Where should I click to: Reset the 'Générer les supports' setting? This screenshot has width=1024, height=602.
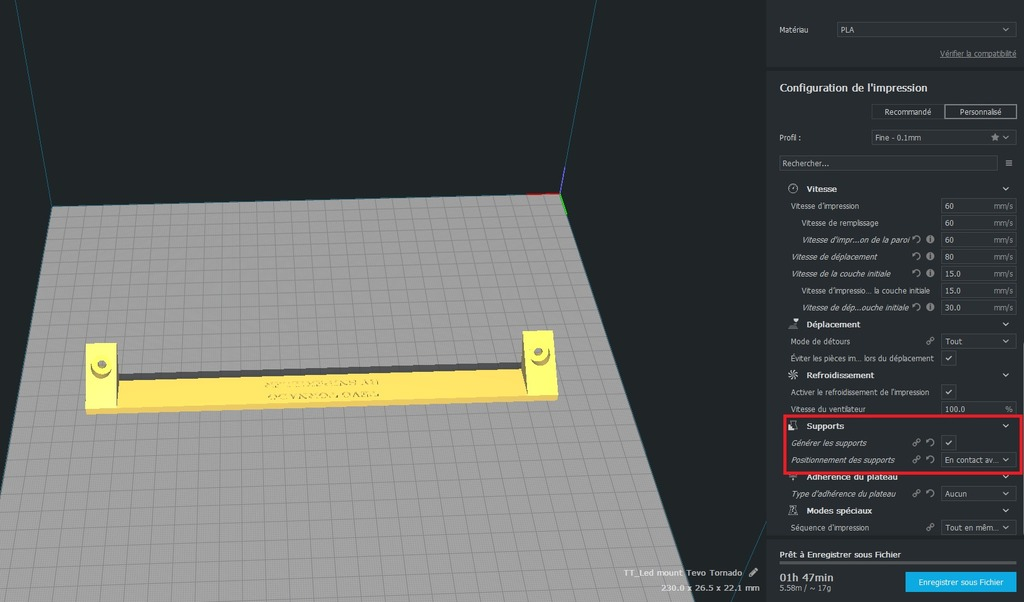(930, 443)
